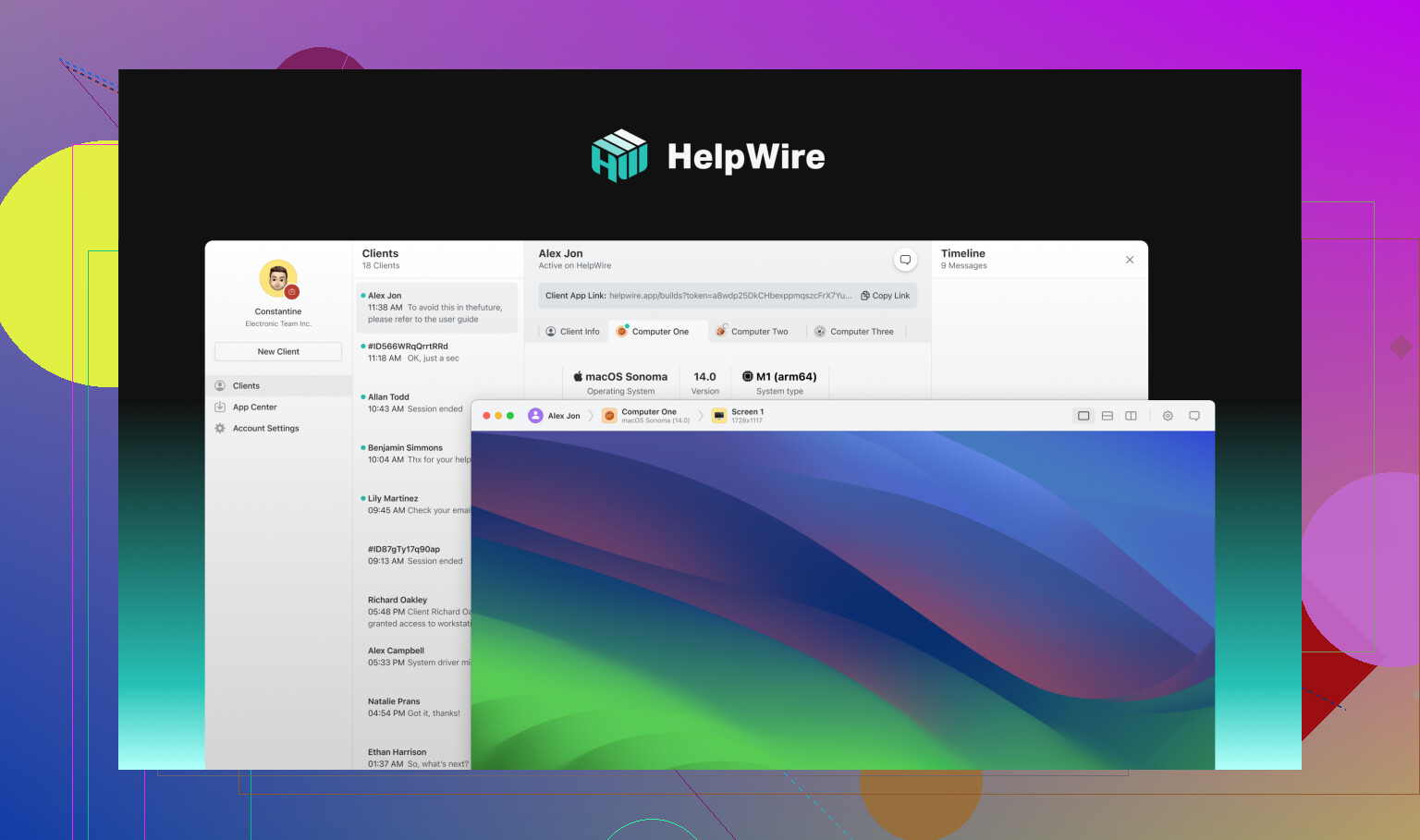Click the Account Settings gear icon

pos(220,429)
